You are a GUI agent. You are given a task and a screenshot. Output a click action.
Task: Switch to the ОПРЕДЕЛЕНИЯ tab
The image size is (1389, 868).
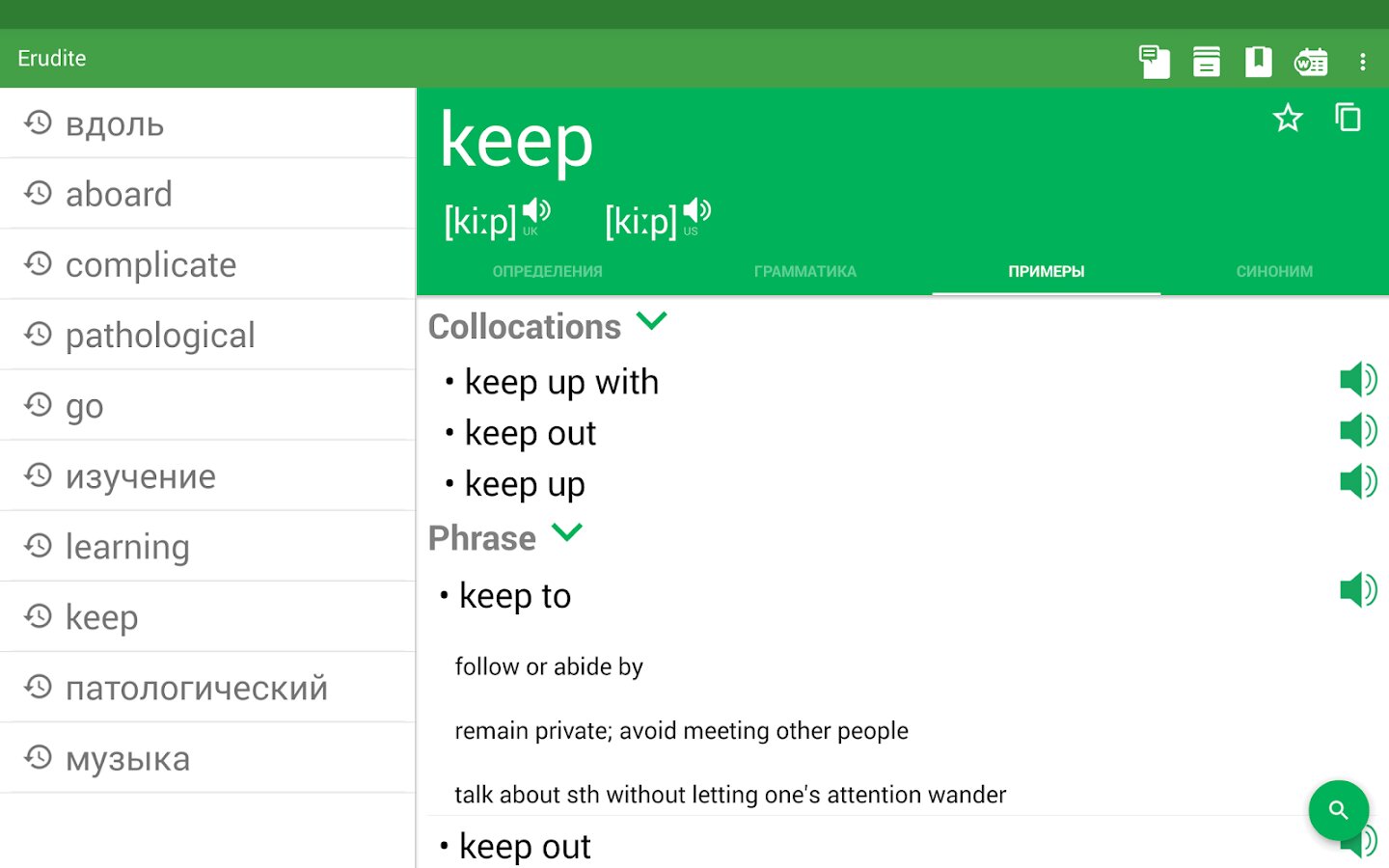547,272
